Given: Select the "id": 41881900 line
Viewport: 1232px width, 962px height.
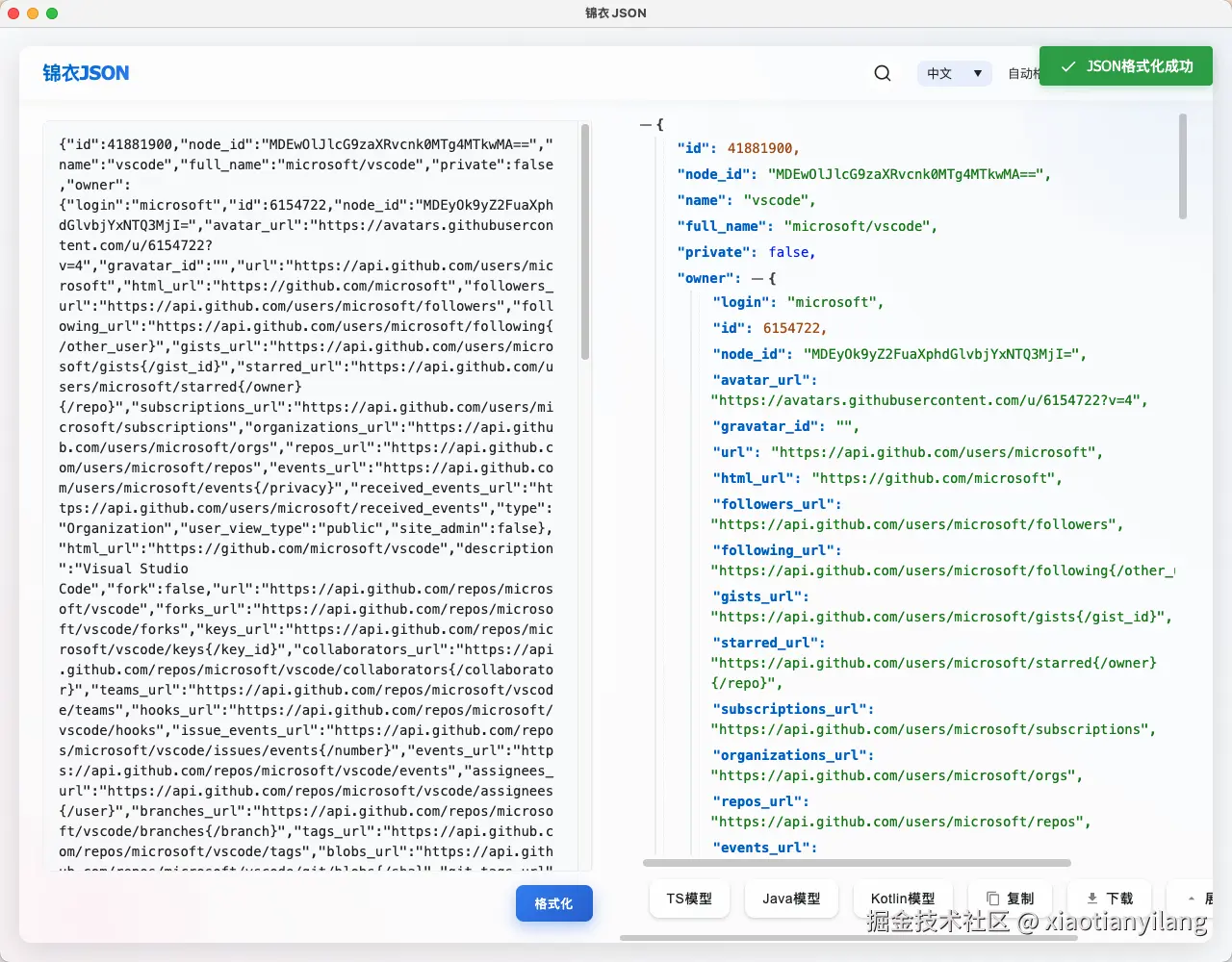Looking at the screenshot, I should tap(738, 148).
